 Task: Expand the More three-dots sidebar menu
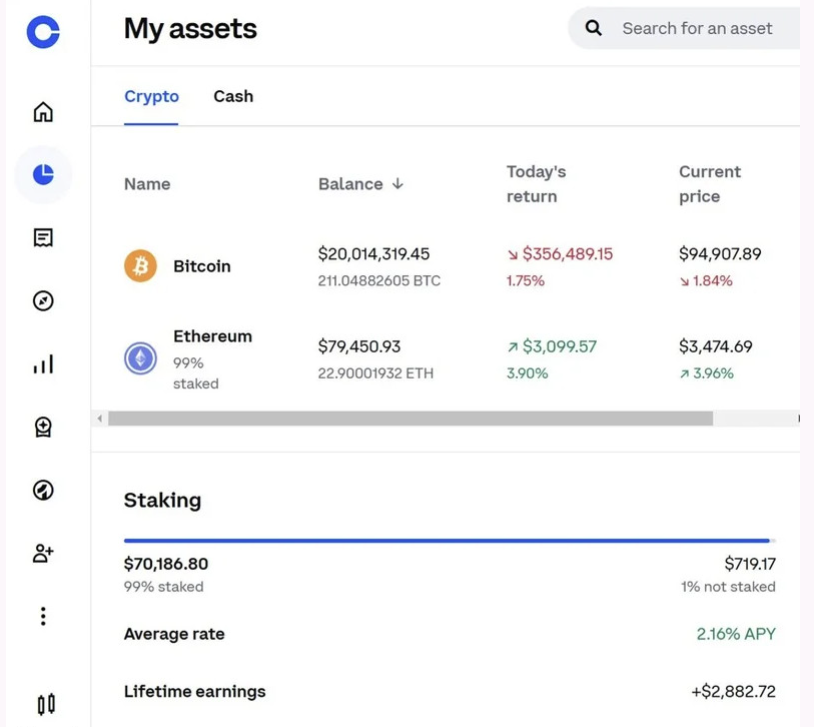point(43,616)
